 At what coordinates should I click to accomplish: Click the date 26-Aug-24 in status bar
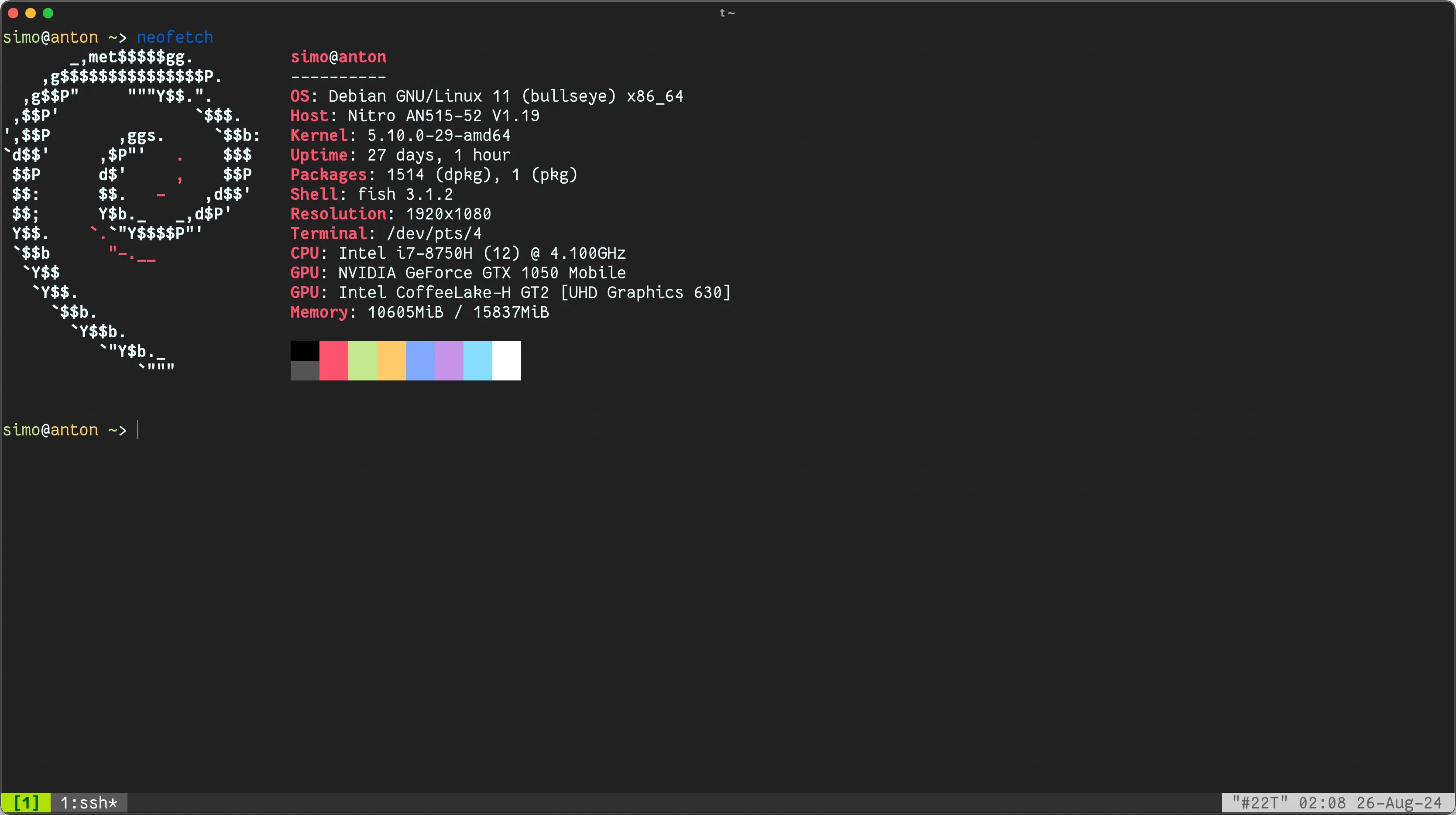[1399, 803]
